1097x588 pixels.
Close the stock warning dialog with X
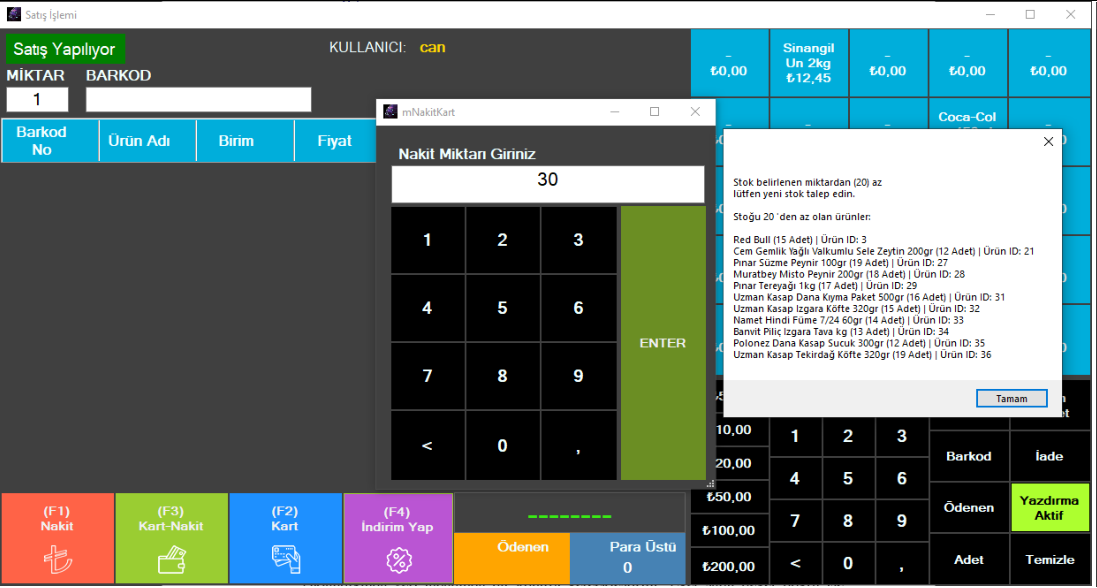coord(1048,142)
